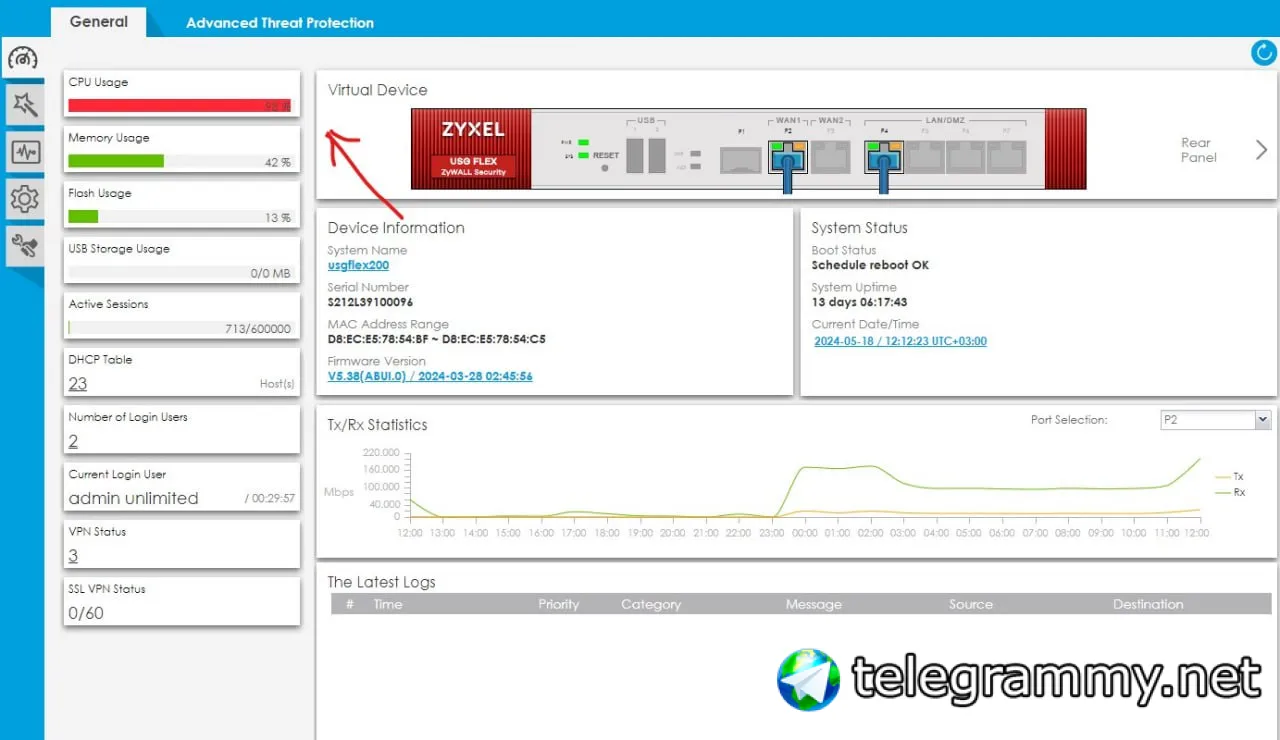Click the Category column header in logs
This screenshot has height=740, width=1280.
click(651, 604)
